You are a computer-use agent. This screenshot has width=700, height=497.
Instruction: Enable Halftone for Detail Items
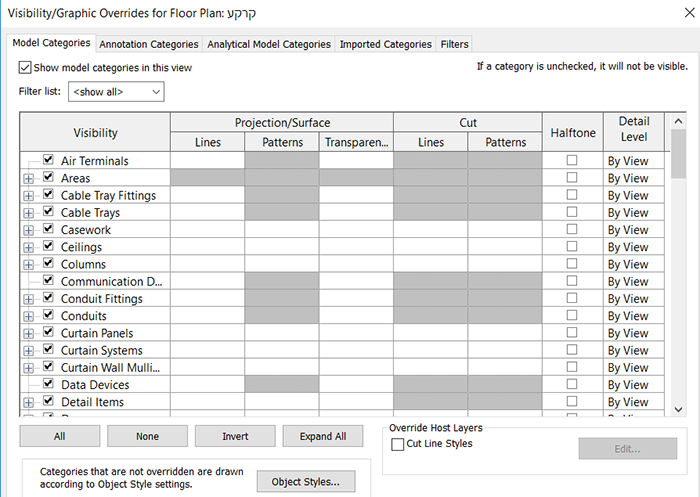point(572,401)
